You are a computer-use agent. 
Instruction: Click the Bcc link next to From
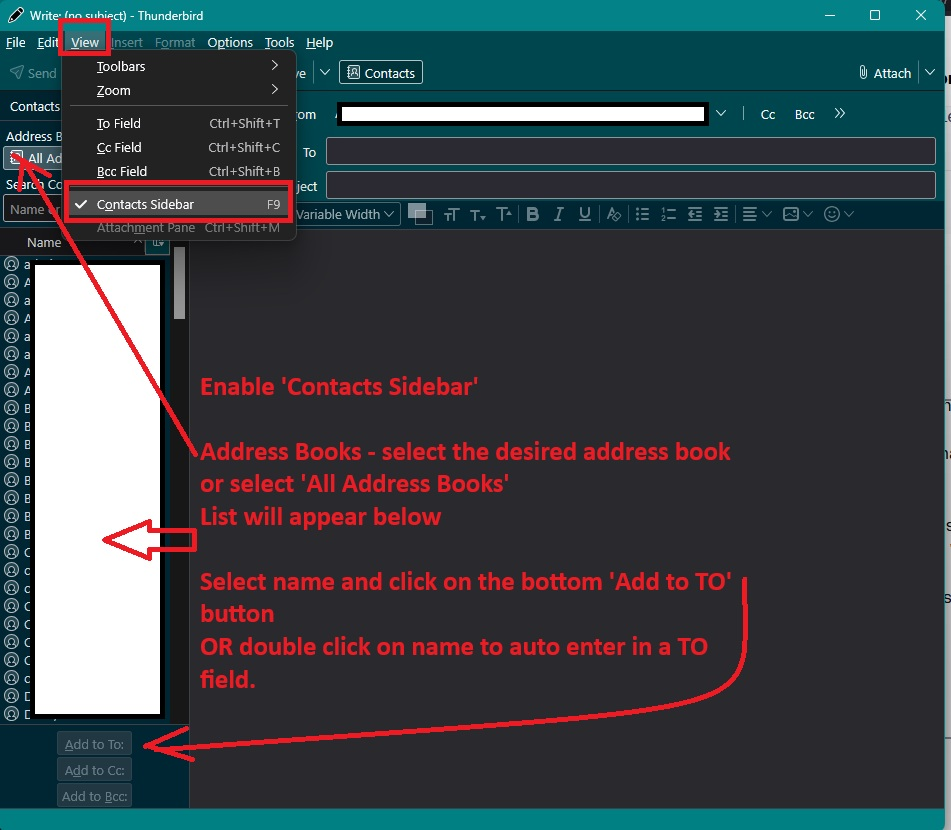click(x=804, y=115)
